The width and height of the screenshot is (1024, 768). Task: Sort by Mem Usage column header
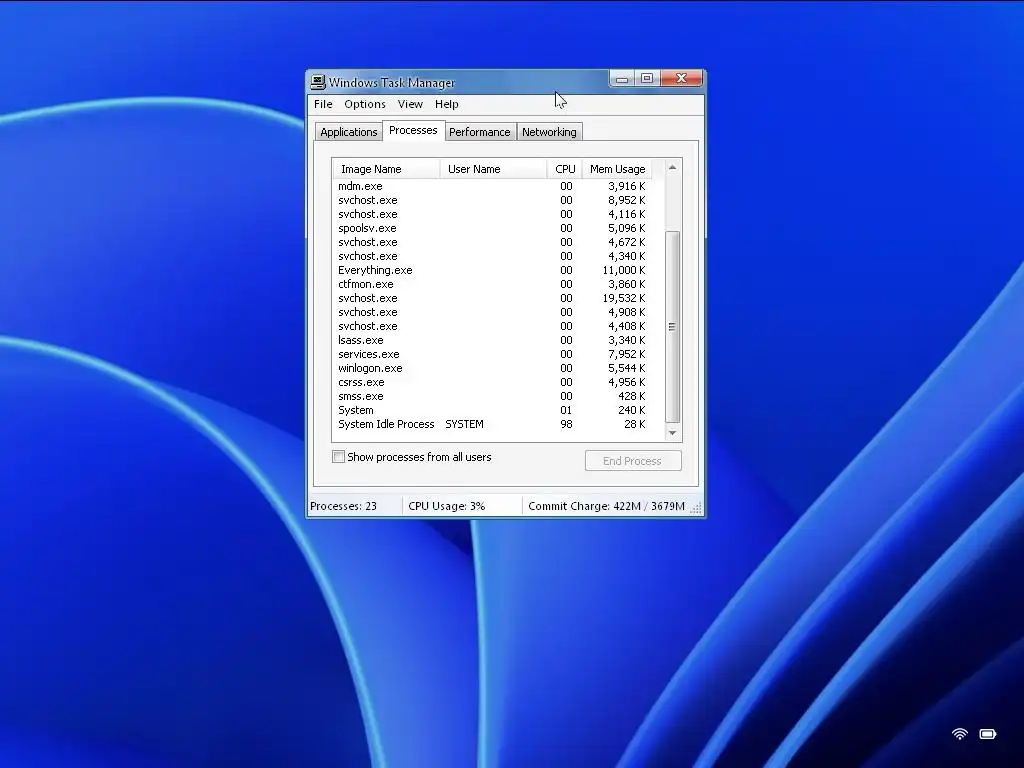(617, 169)
